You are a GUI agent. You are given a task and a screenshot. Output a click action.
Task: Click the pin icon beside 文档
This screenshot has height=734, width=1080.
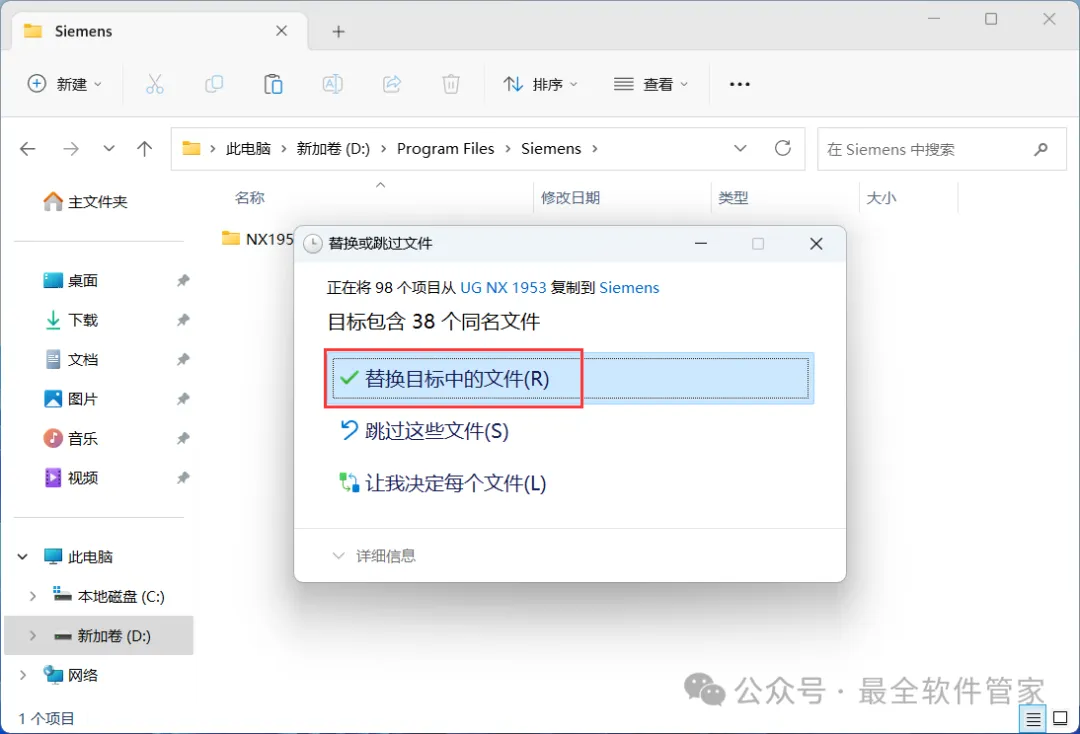pyautogui.click(x=183, y=359)
